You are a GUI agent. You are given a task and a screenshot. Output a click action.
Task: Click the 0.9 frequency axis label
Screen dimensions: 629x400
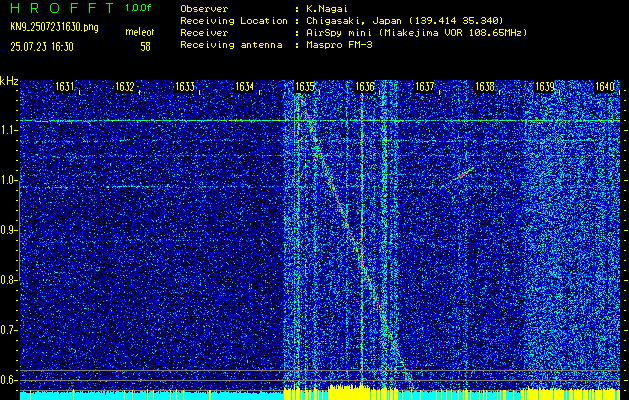point(8,230)
